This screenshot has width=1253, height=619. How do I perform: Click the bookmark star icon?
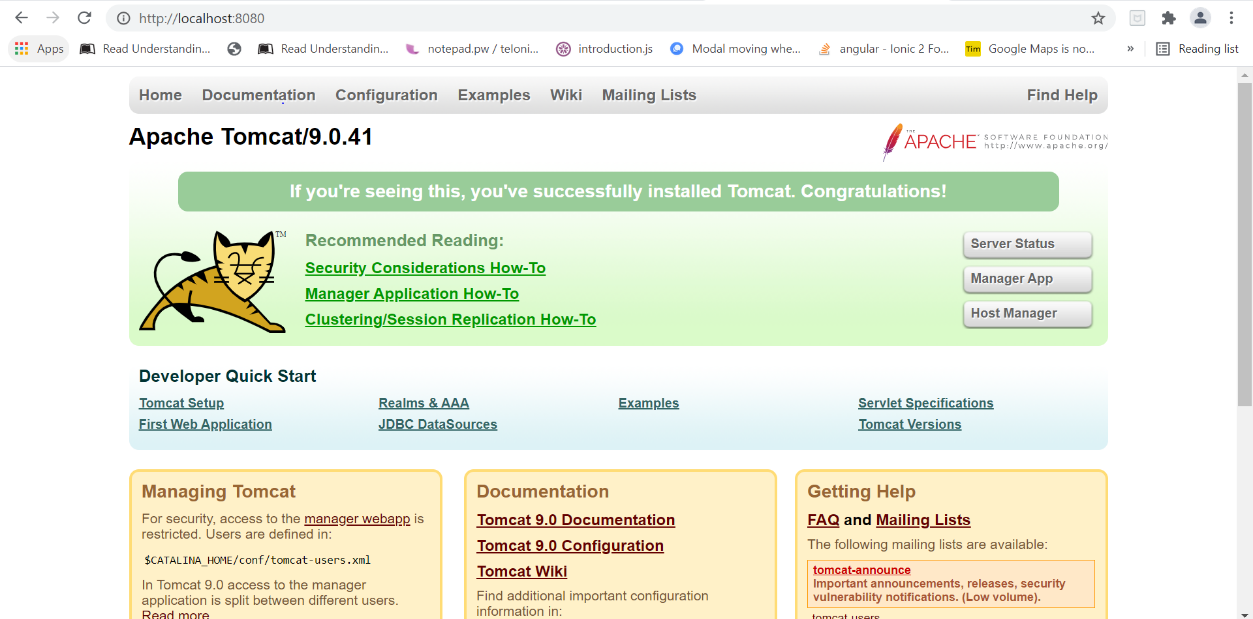1098,18
